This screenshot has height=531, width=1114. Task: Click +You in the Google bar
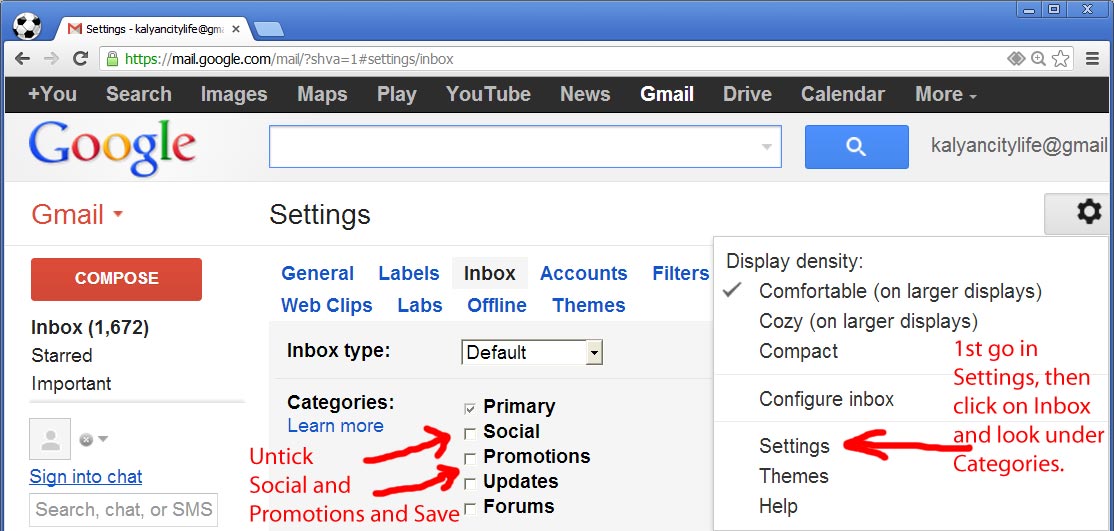pyautogui.click(x=53, y=94)
